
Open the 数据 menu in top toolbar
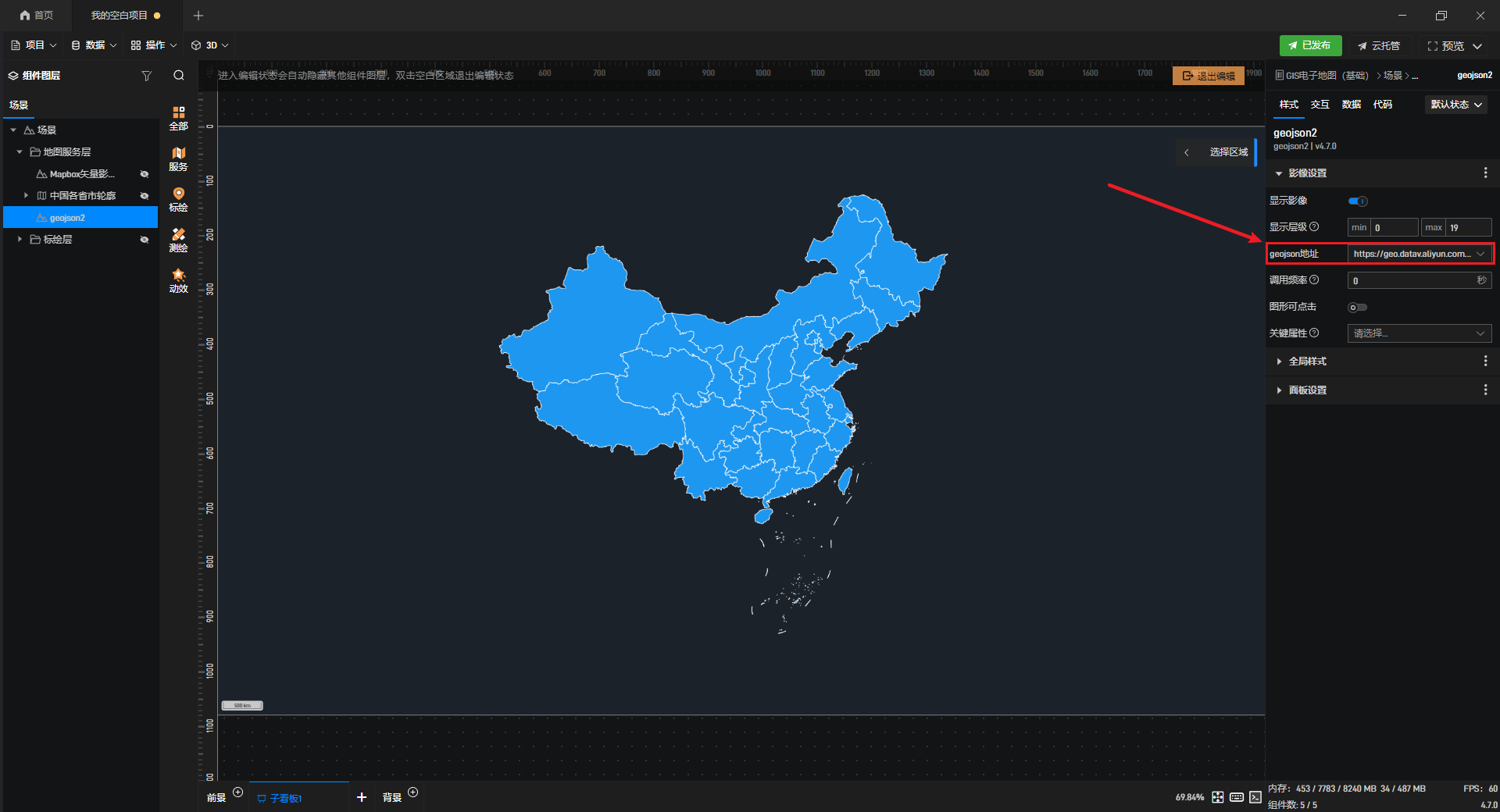tap(95, 45)
